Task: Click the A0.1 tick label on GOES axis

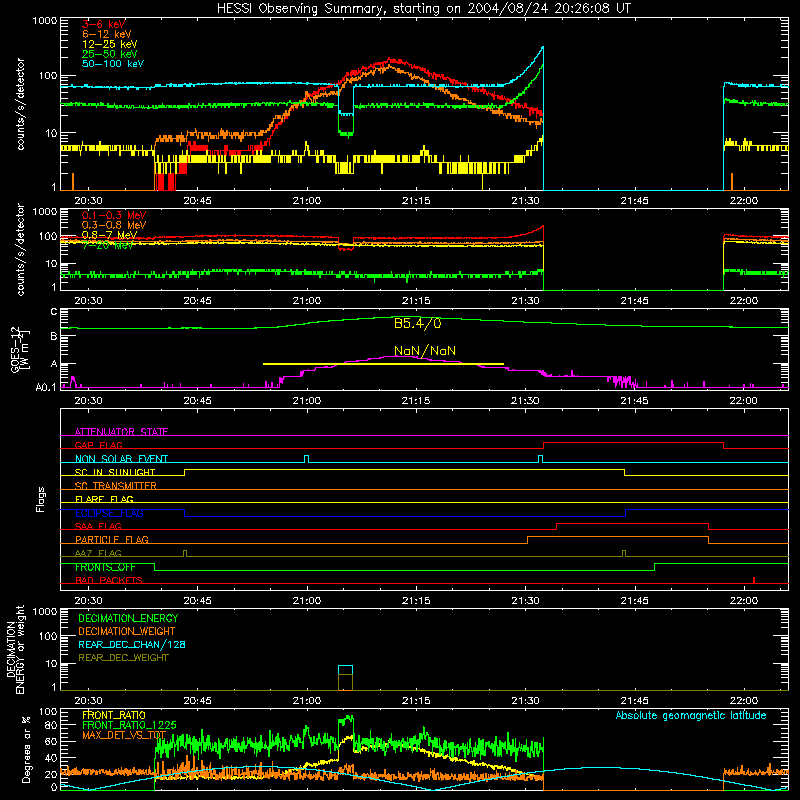Action: 46,387
